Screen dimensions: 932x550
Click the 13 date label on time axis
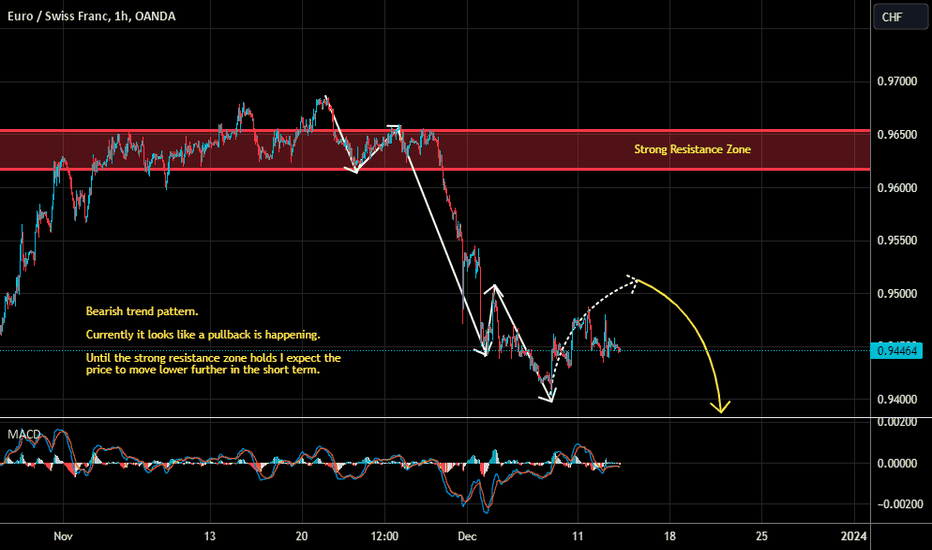[210, 536]
